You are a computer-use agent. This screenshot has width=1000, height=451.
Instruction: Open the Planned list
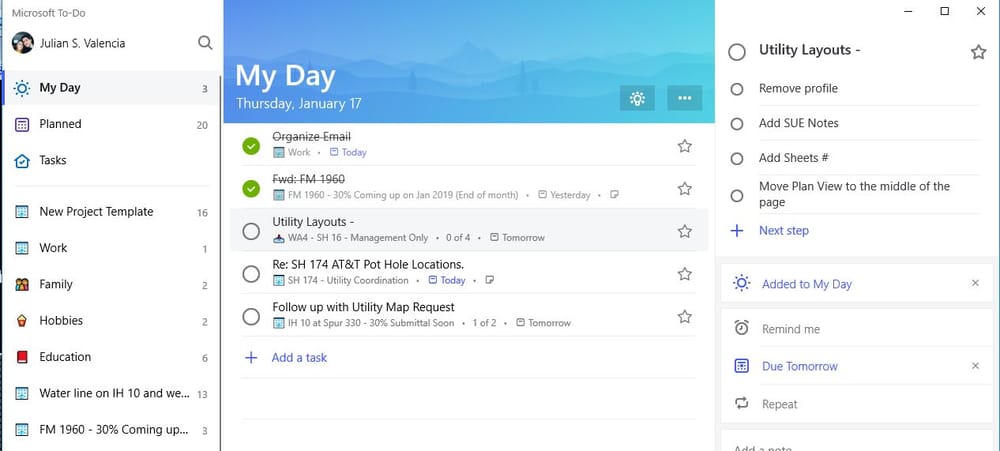(111, 124)
